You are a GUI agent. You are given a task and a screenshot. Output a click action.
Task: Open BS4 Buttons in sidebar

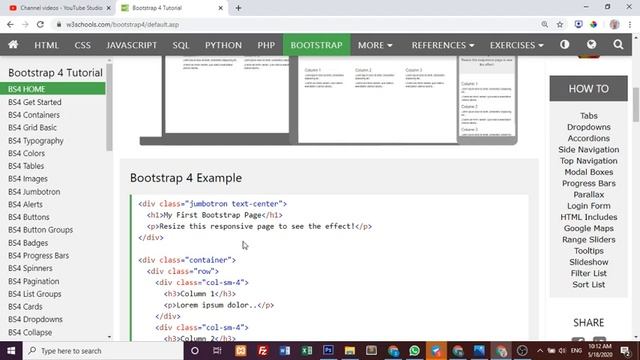click(x=29, y=217)
